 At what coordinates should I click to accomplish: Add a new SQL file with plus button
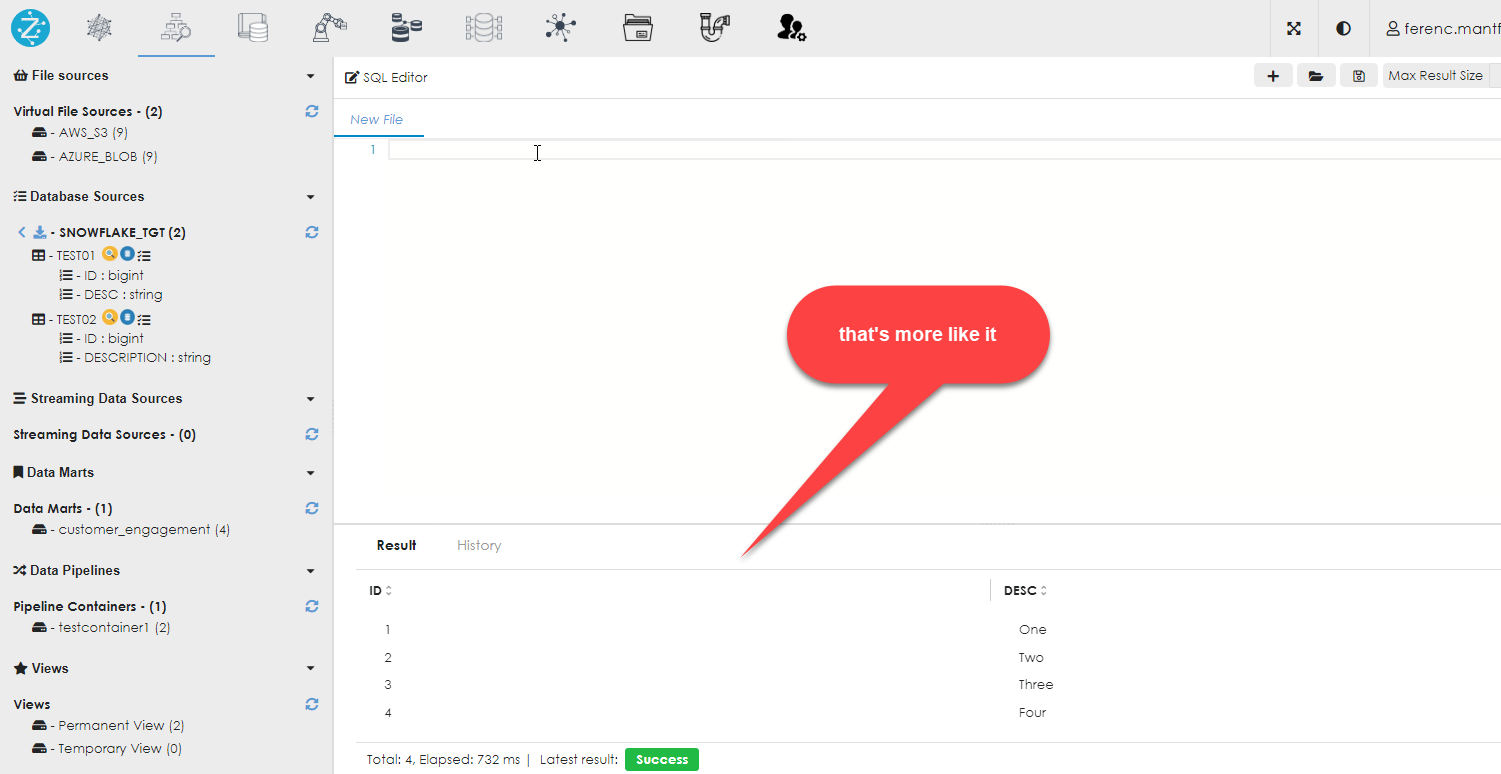coord(1273,76)
